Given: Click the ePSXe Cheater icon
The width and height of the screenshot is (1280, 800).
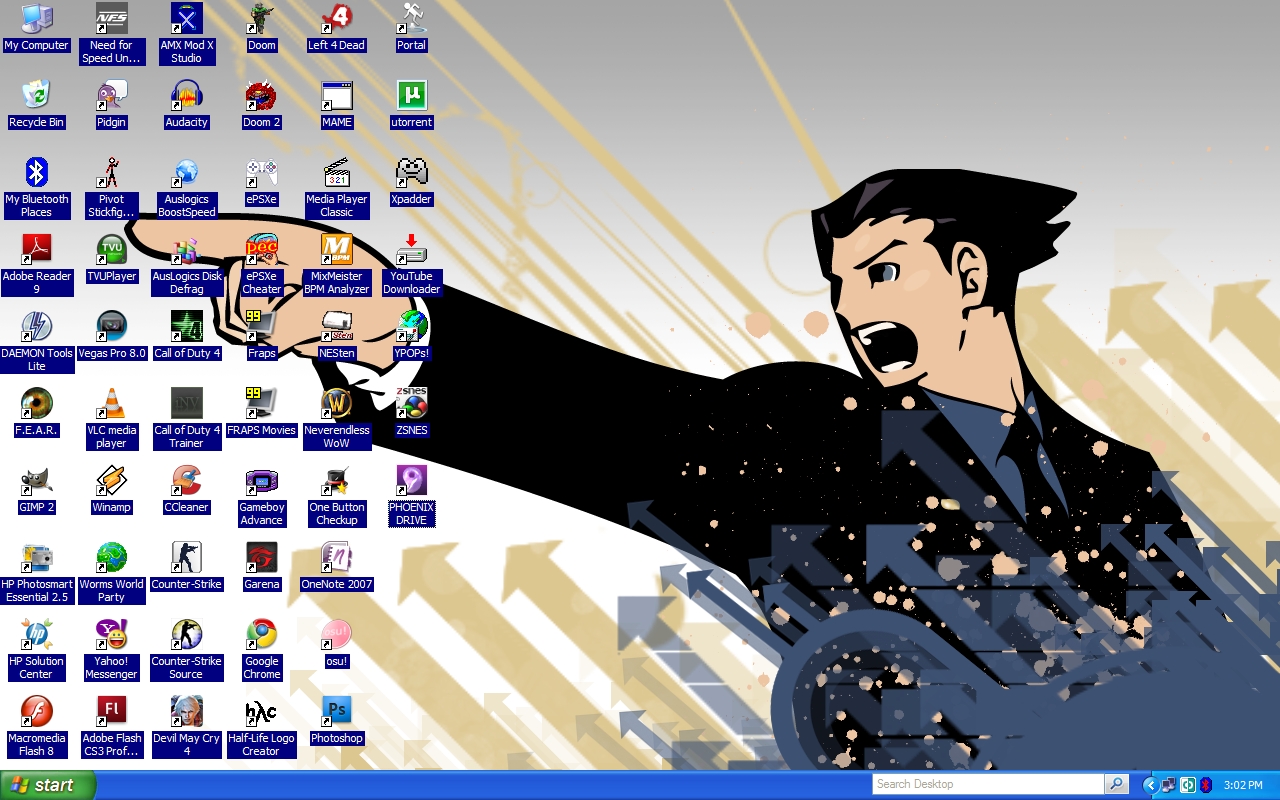Looking at the screenshot, I should pos(262,249).
